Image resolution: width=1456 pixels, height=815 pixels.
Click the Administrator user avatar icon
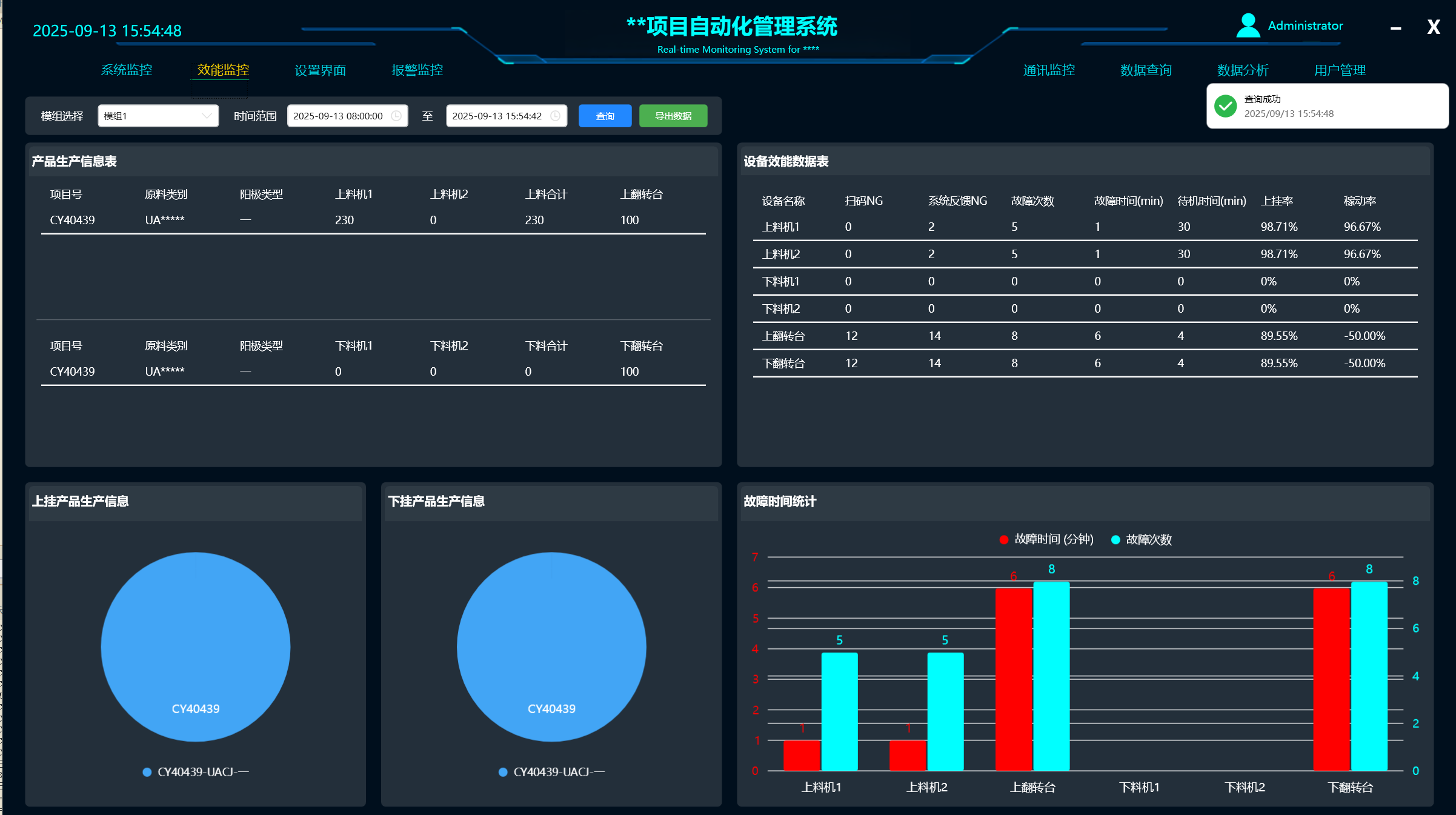[1248, 26]
